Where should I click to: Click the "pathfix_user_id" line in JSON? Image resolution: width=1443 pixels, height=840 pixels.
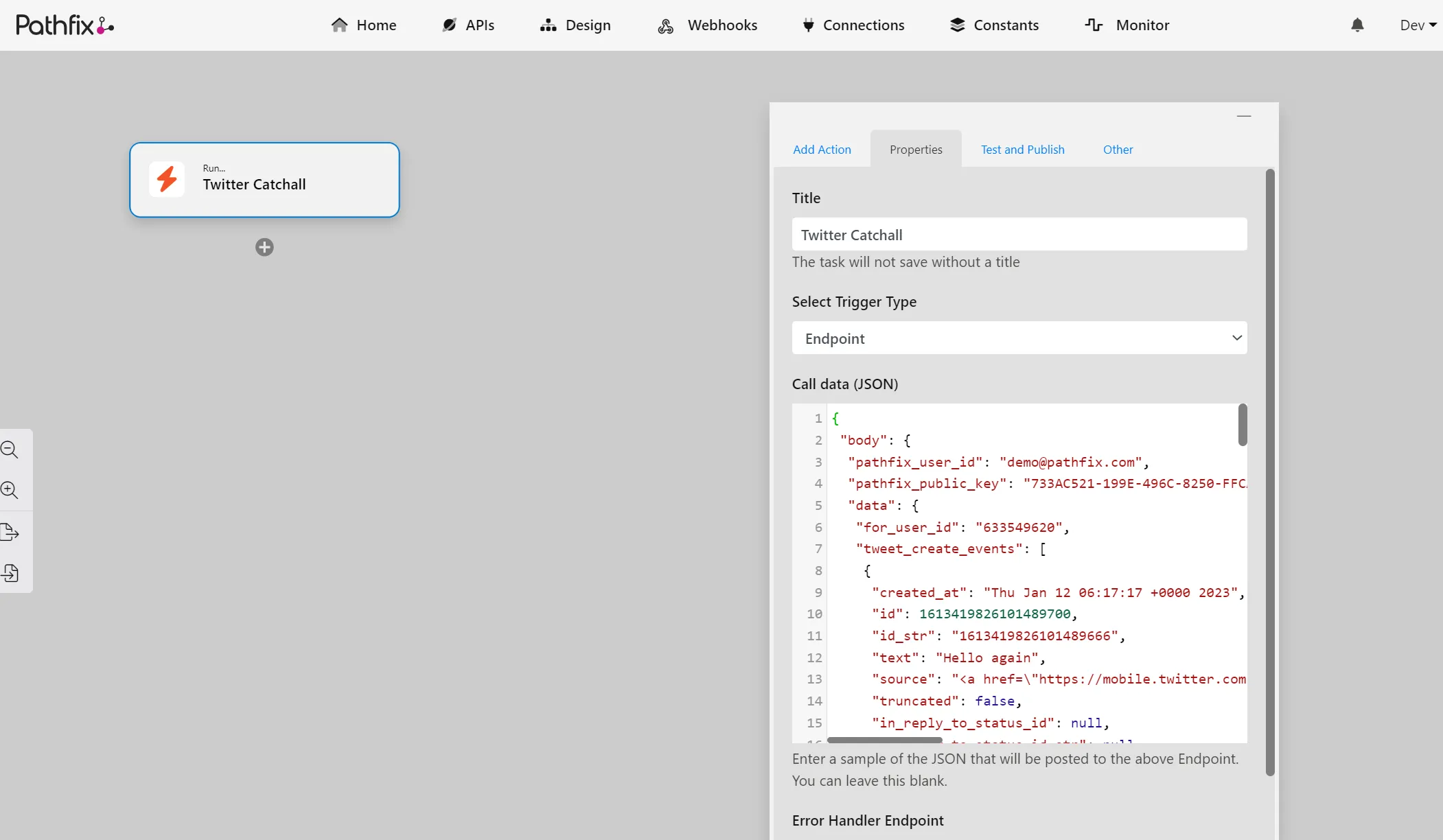998,462
